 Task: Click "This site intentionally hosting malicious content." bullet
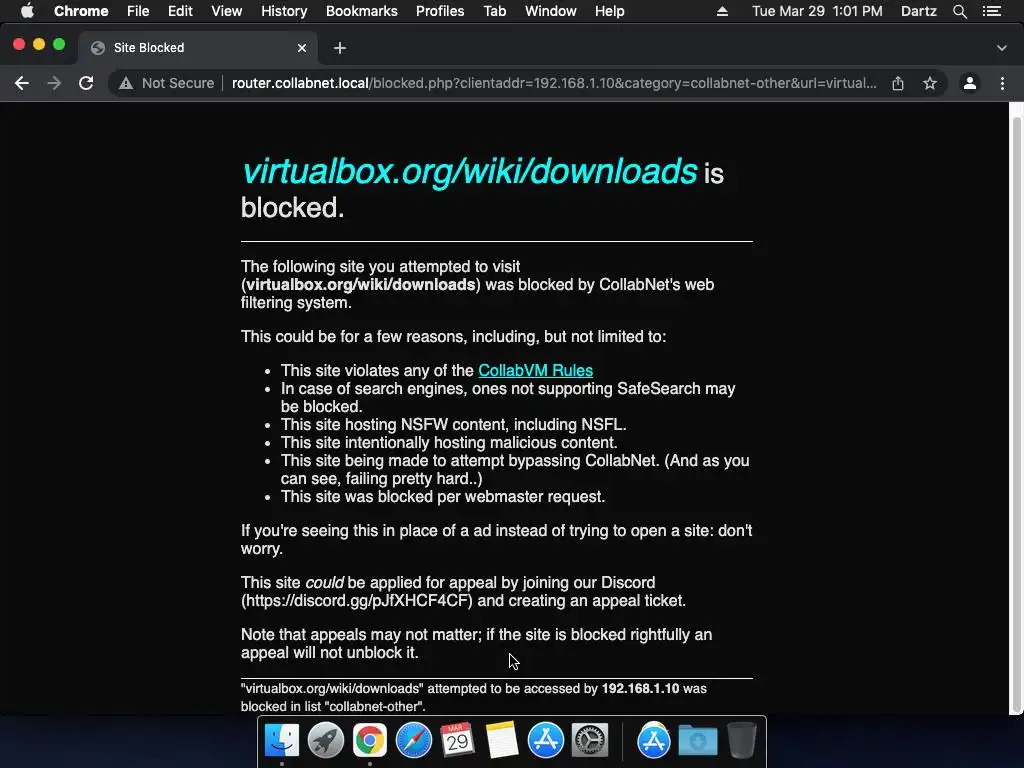[449, 442]
